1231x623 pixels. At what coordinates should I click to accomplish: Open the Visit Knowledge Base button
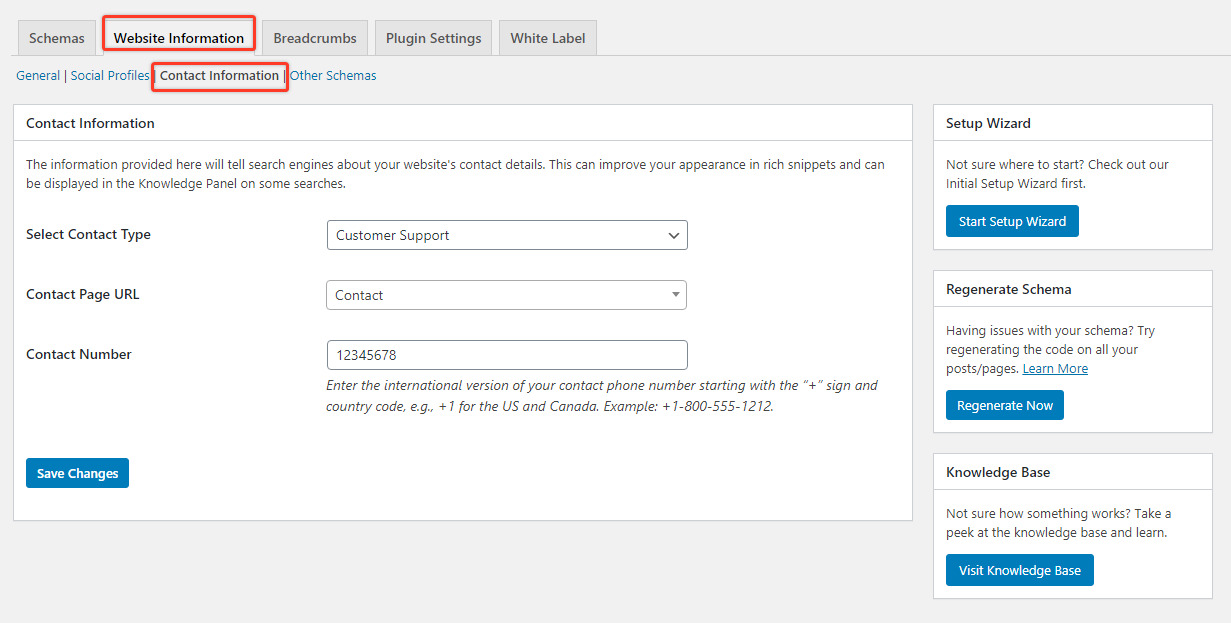tap(1019, 569)
